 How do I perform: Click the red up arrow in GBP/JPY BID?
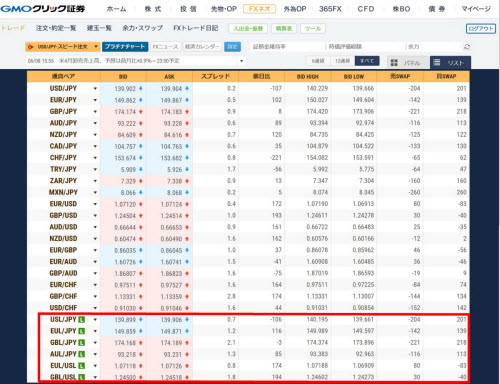pos(141,112)
